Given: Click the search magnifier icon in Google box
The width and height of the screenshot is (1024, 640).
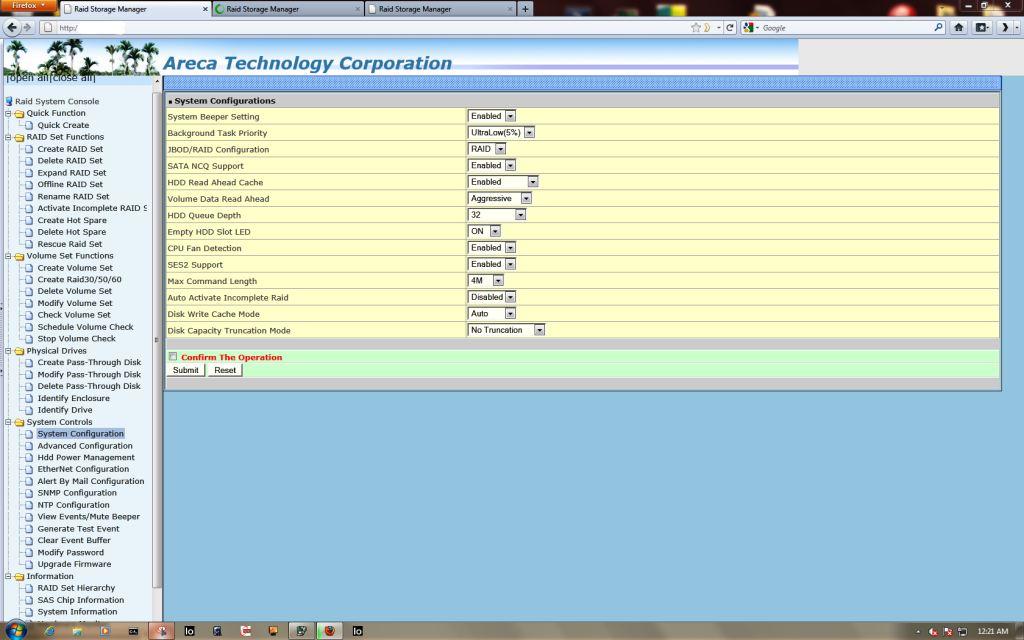Looking at the screenshot, I should 939,27.
